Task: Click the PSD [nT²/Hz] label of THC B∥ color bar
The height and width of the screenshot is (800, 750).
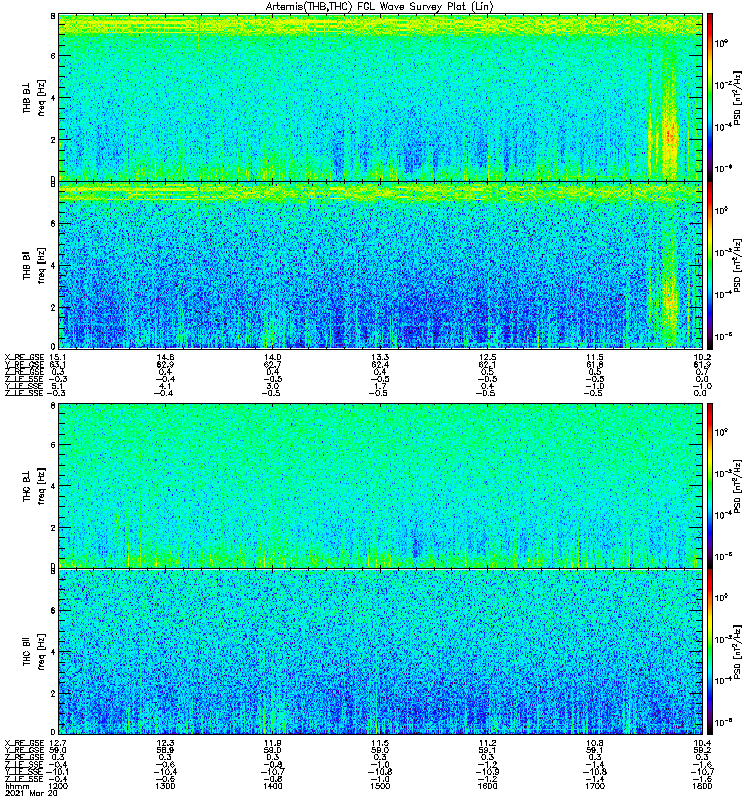Action: (x=738, y=652)
